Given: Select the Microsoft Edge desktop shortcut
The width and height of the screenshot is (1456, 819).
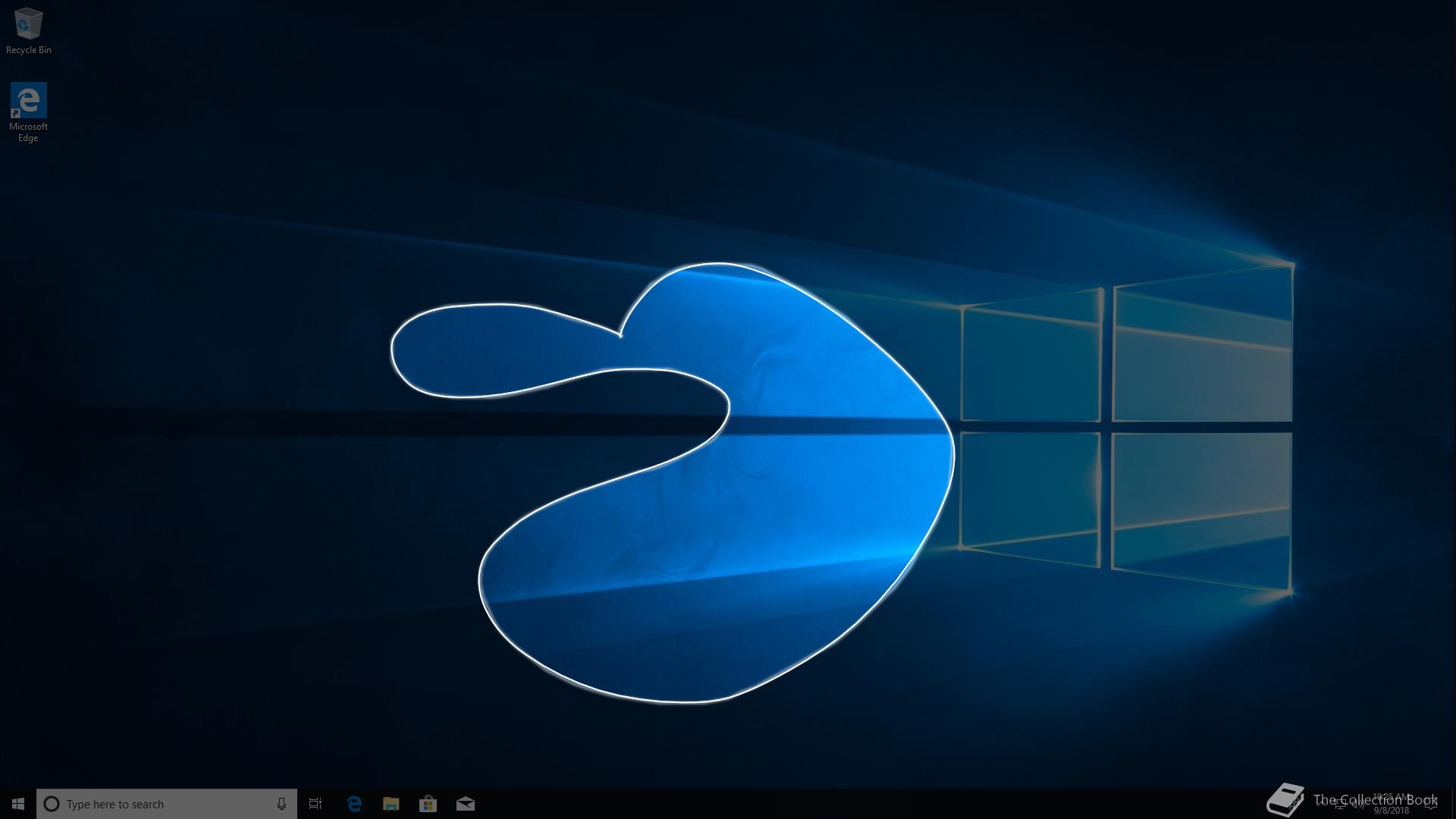Looking at the screenshot, I should 28,112.
